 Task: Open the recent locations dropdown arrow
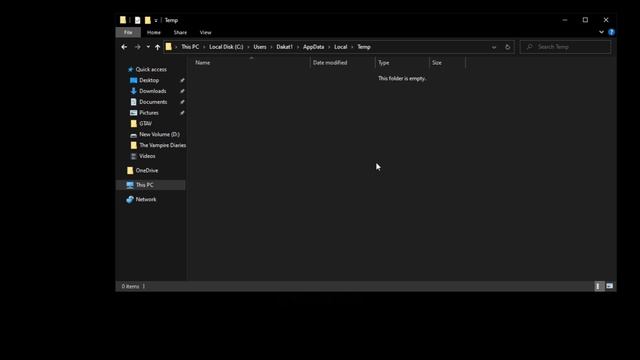(x=148, y=47)
